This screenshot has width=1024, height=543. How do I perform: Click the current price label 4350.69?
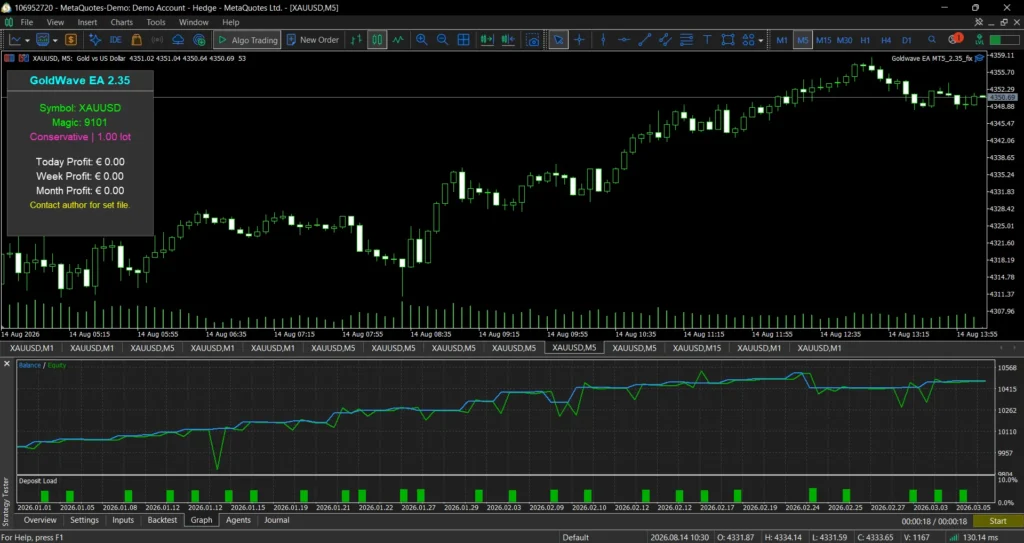tap(1000, 97)
